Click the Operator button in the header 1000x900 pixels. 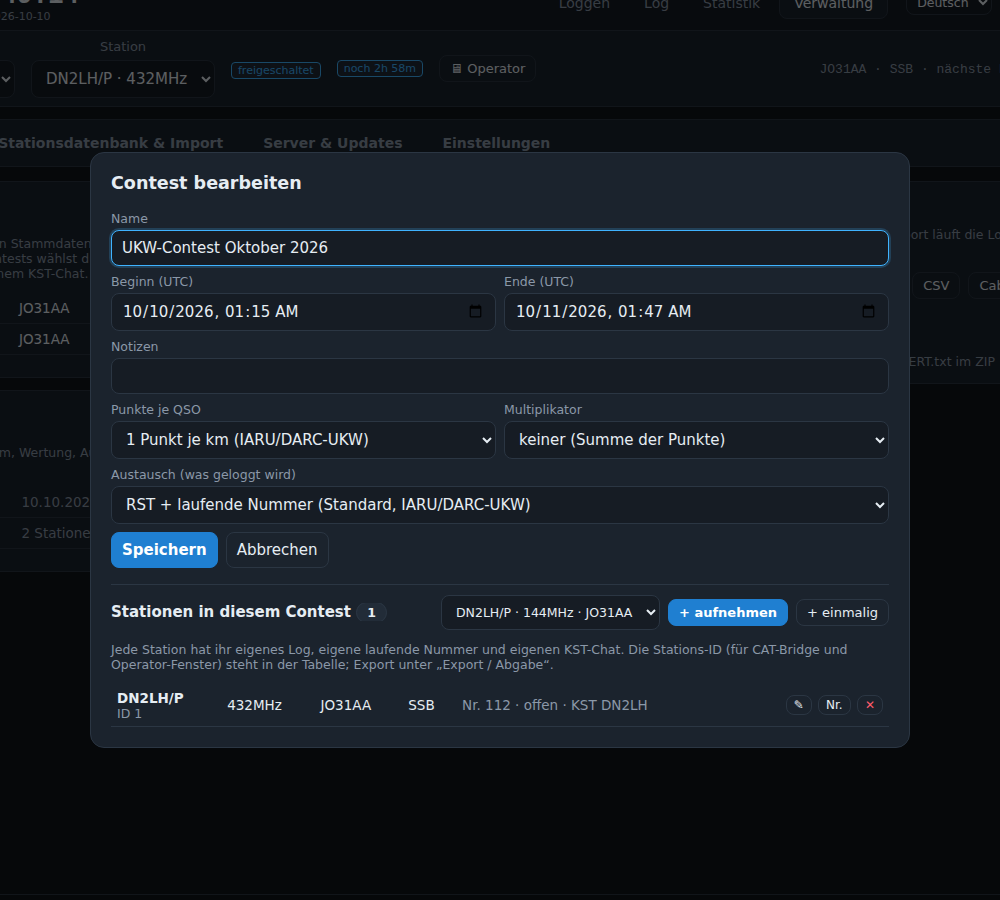click(488, 68)
